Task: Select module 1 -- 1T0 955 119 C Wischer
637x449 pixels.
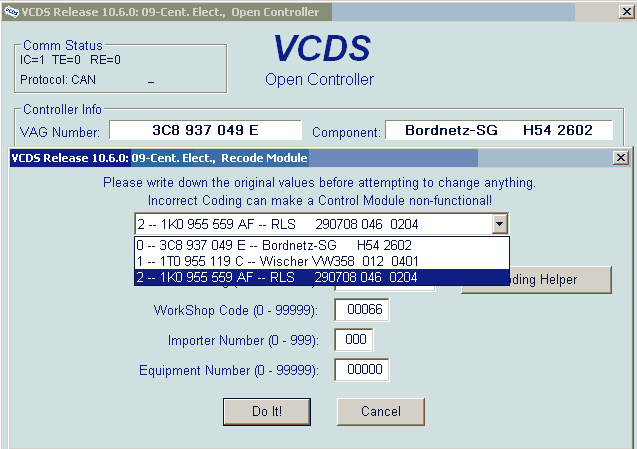Action: click(x=322, y=261)
